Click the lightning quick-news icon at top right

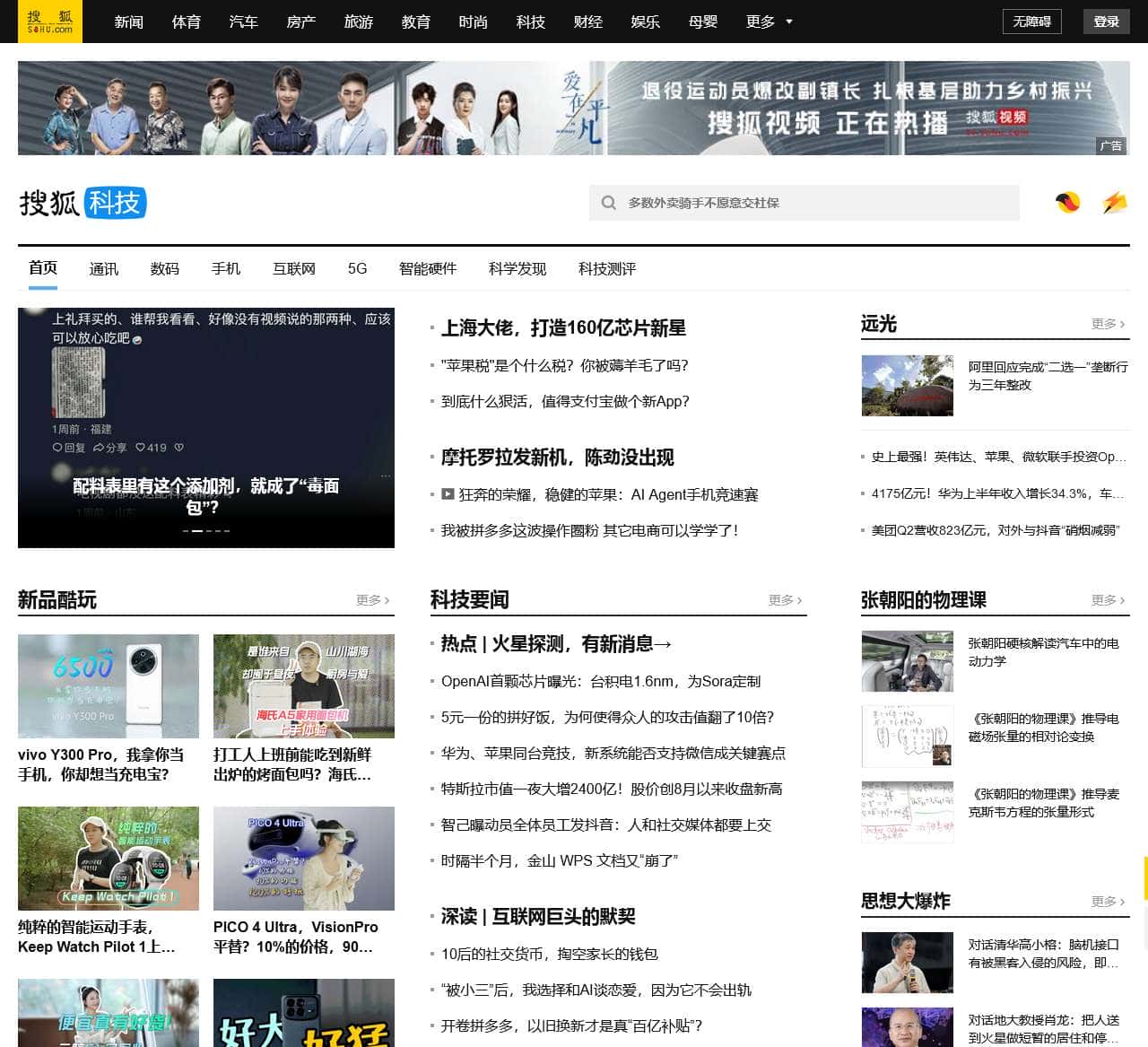(x=1114, y=203)
